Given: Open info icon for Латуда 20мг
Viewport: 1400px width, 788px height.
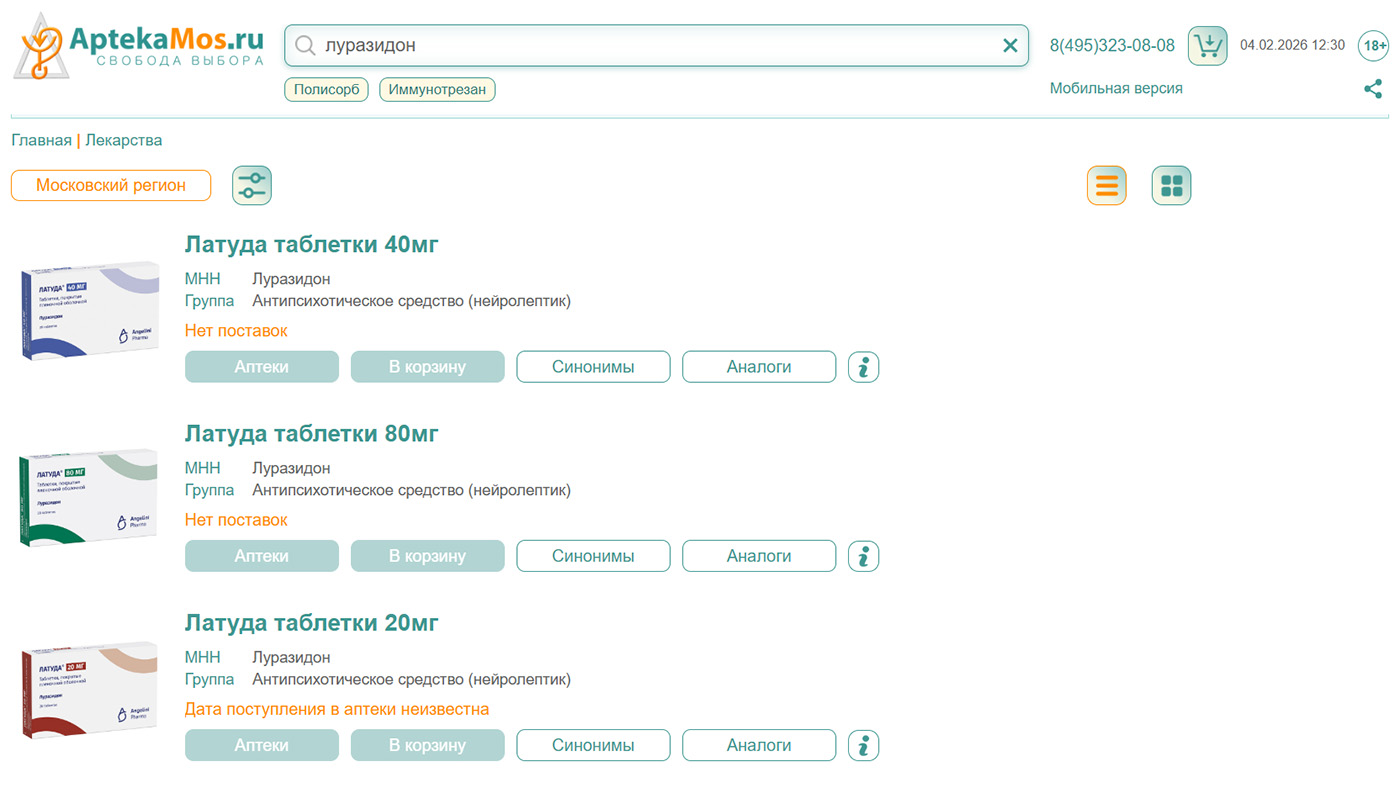Looking at the screenshot, I should 863,746.
